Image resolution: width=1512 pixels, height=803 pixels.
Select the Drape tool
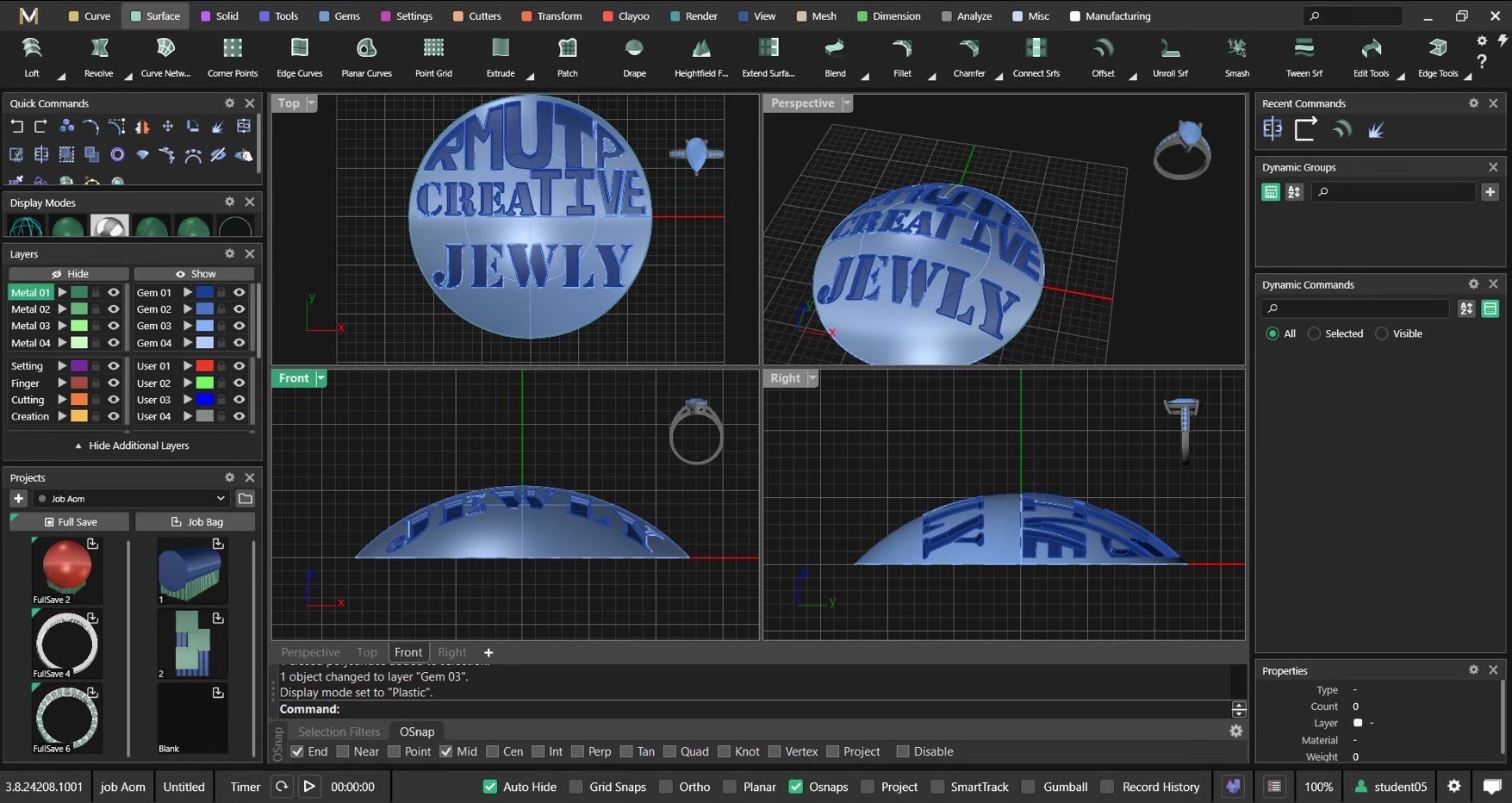pos(634,57)
